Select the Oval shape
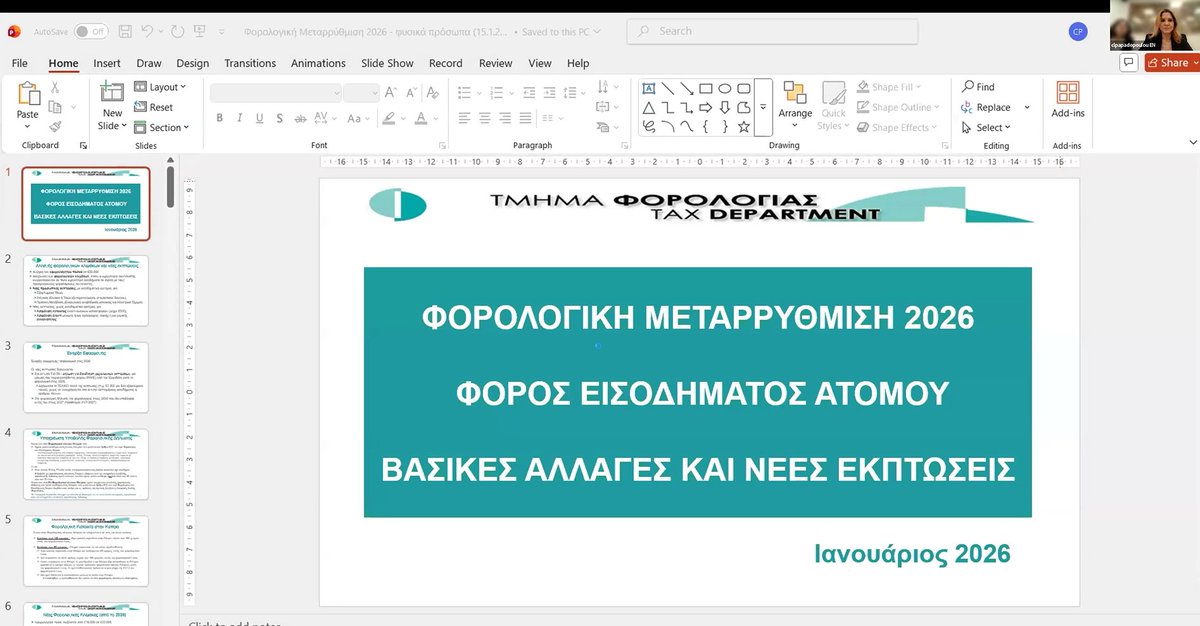The height and width of the screenshot is (626, 1200). click(x=726, y=88)
